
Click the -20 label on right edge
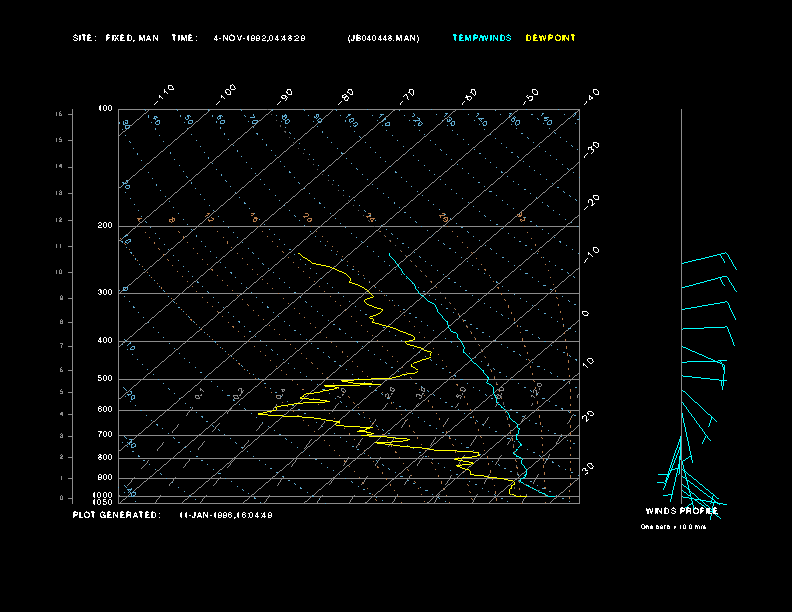[x=591, y=202]
